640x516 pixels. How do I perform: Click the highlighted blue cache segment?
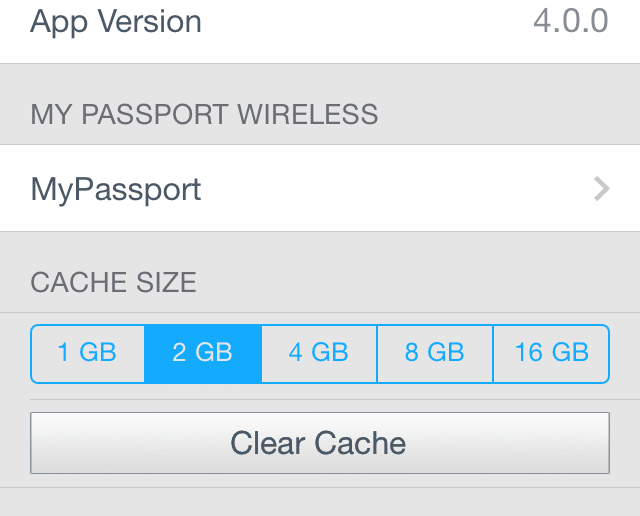203,354
